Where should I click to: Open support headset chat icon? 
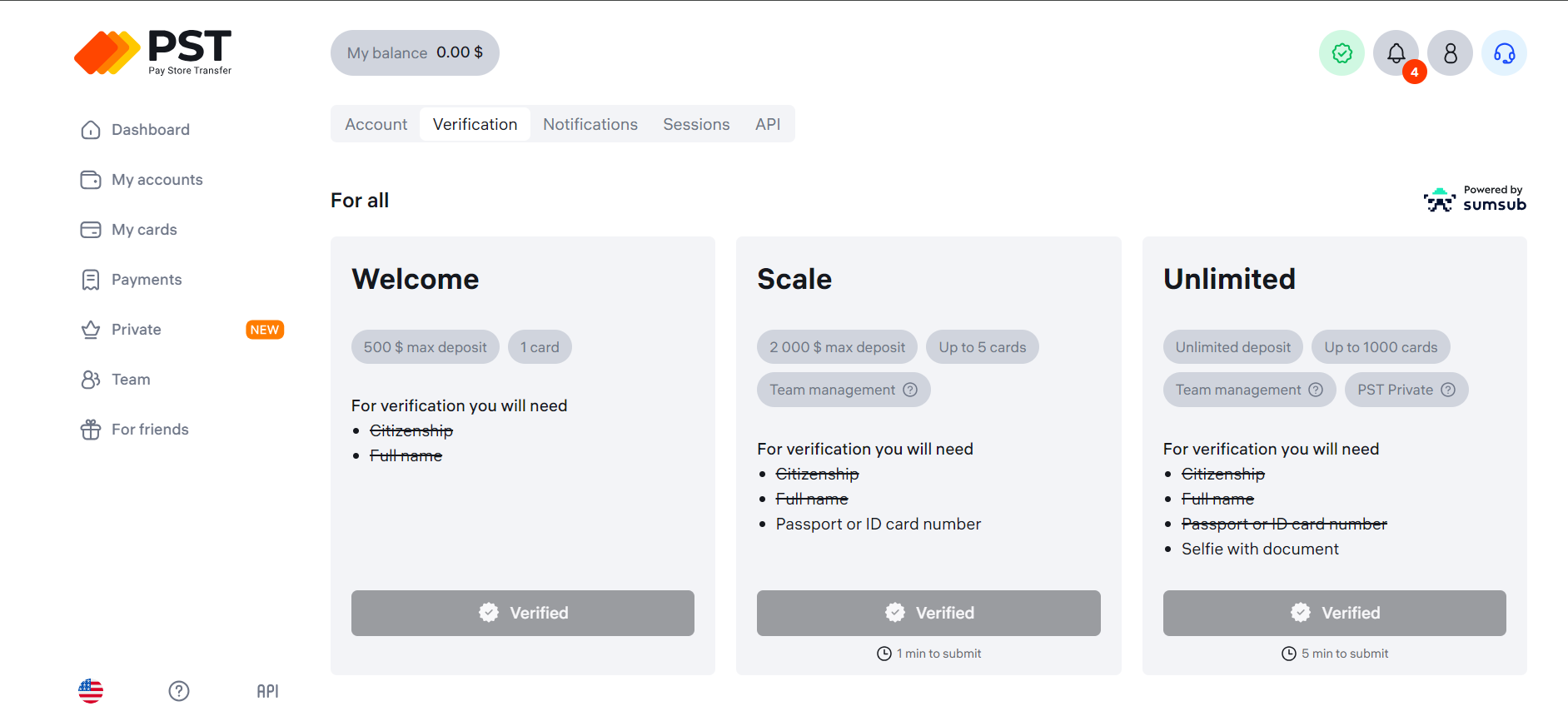tap(1504, 53)
